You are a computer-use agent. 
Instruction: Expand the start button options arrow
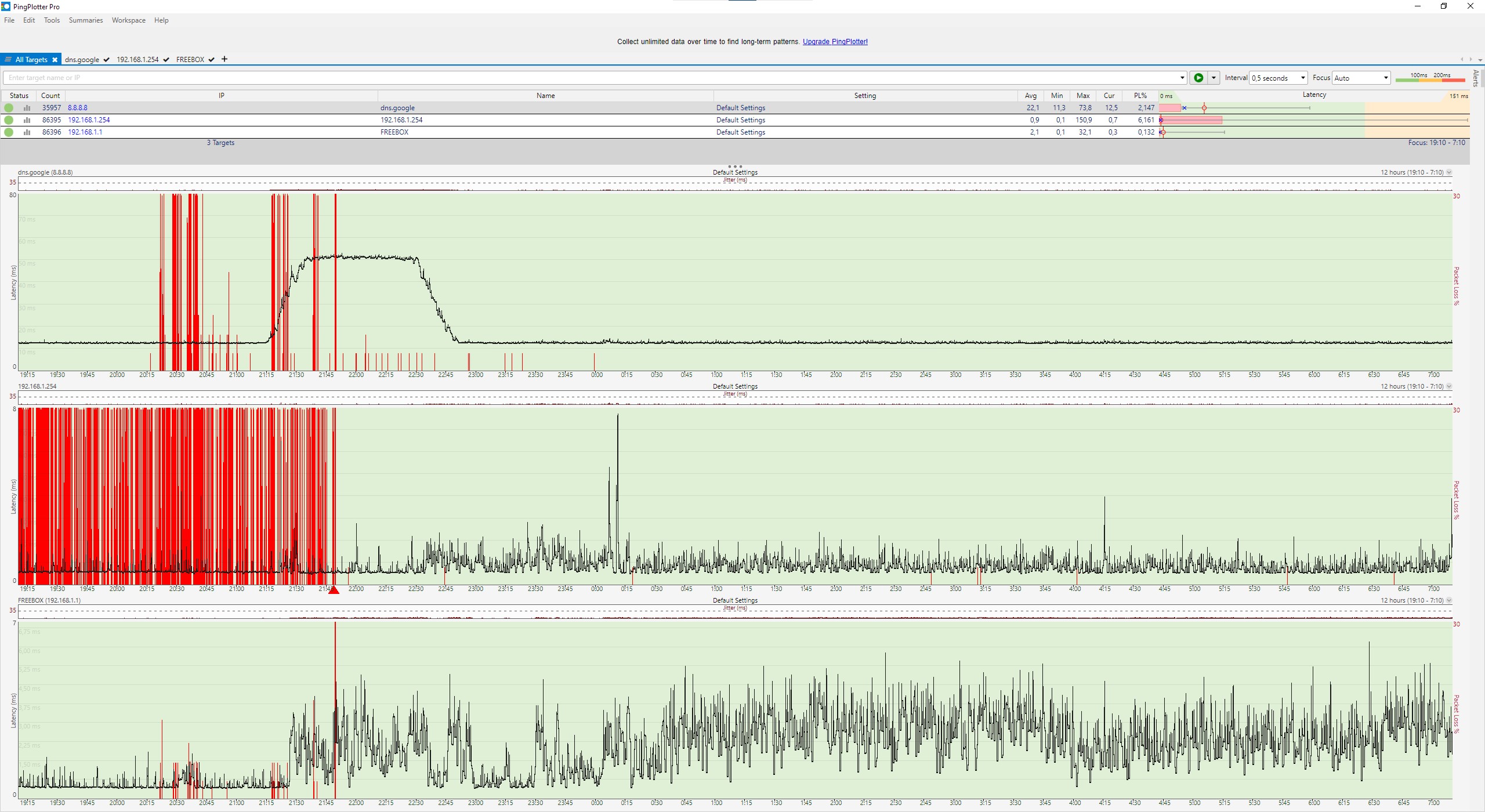1213,78
